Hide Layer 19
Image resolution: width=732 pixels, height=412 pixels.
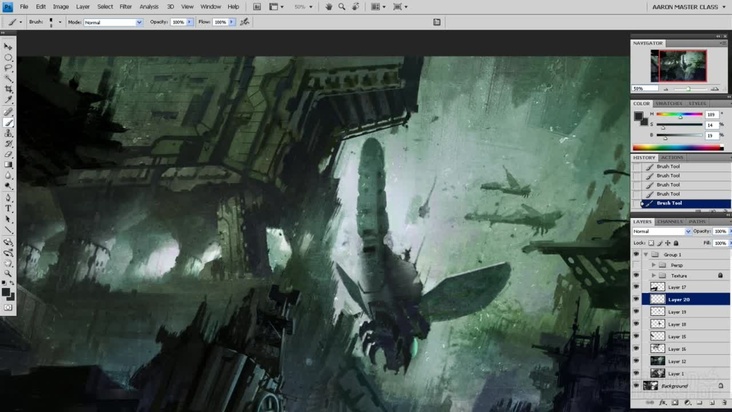tap(636, 311)
